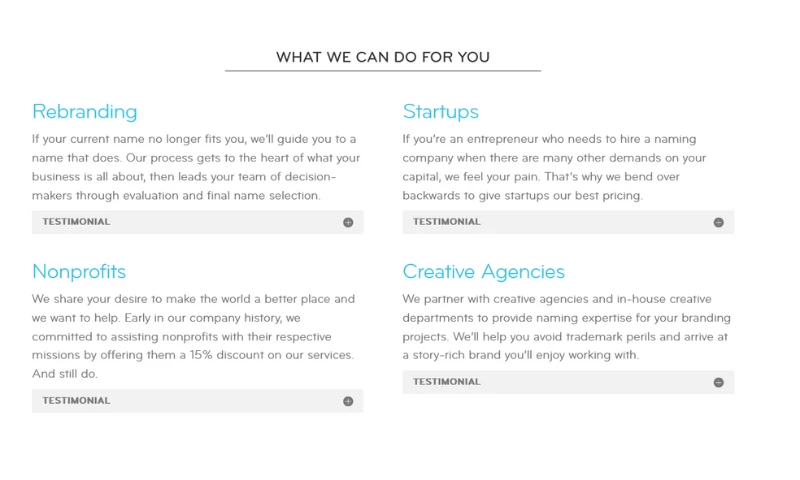
Task: Click the underline below the section title
Action: click(383, 71)
